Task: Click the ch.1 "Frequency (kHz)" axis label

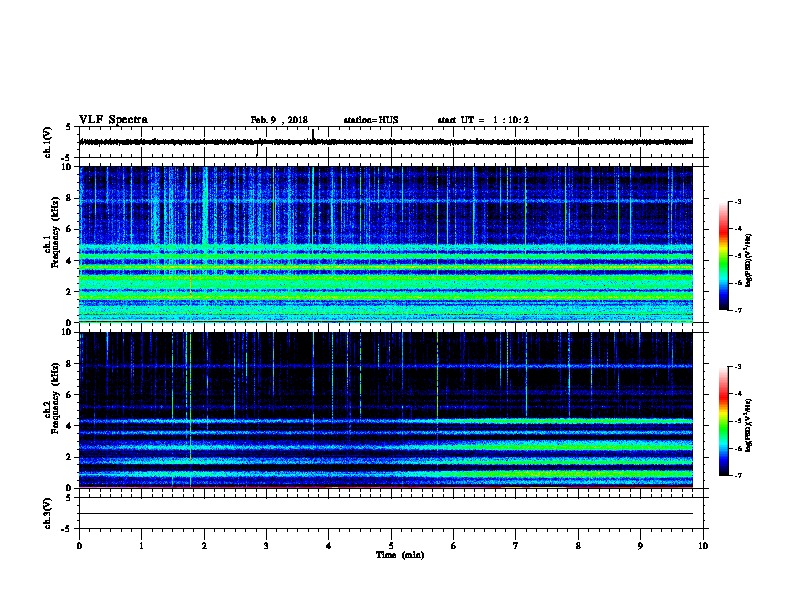Action: click(x=55, y=232)
